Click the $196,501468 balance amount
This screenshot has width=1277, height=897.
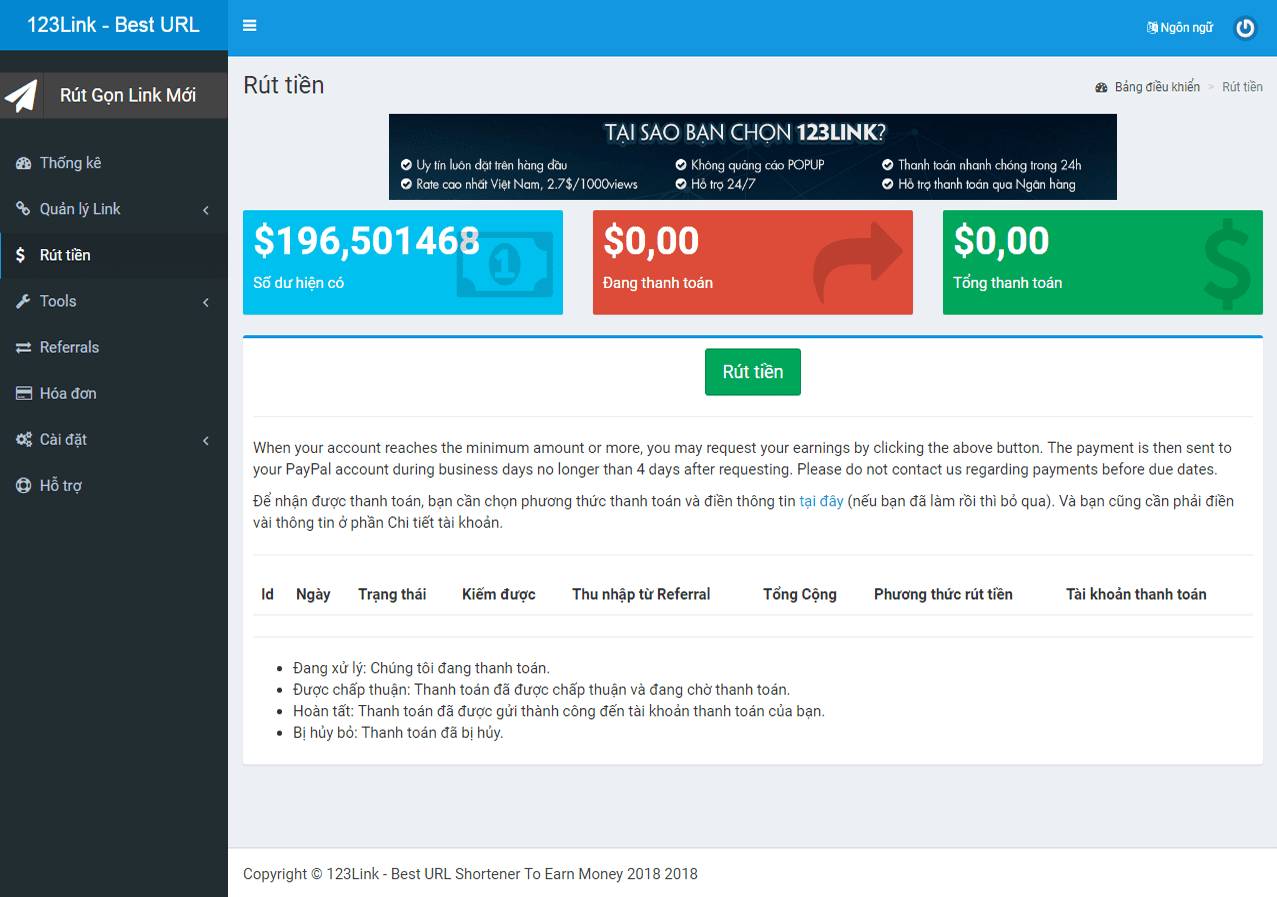coord(367,241)
